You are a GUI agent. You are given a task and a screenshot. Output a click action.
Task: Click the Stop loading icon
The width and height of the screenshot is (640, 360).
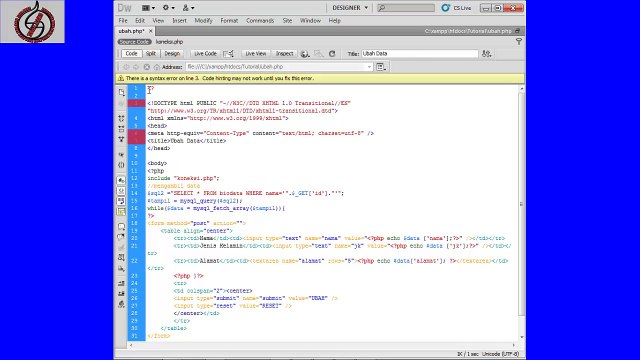pos(147,67)
